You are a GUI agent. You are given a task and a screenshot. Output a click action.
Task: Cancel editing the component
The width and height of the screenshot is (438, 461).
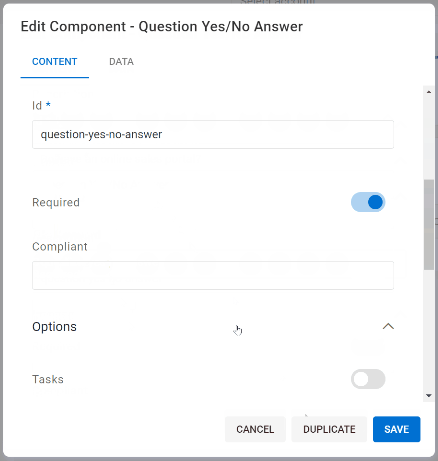[x=255, y=429]
